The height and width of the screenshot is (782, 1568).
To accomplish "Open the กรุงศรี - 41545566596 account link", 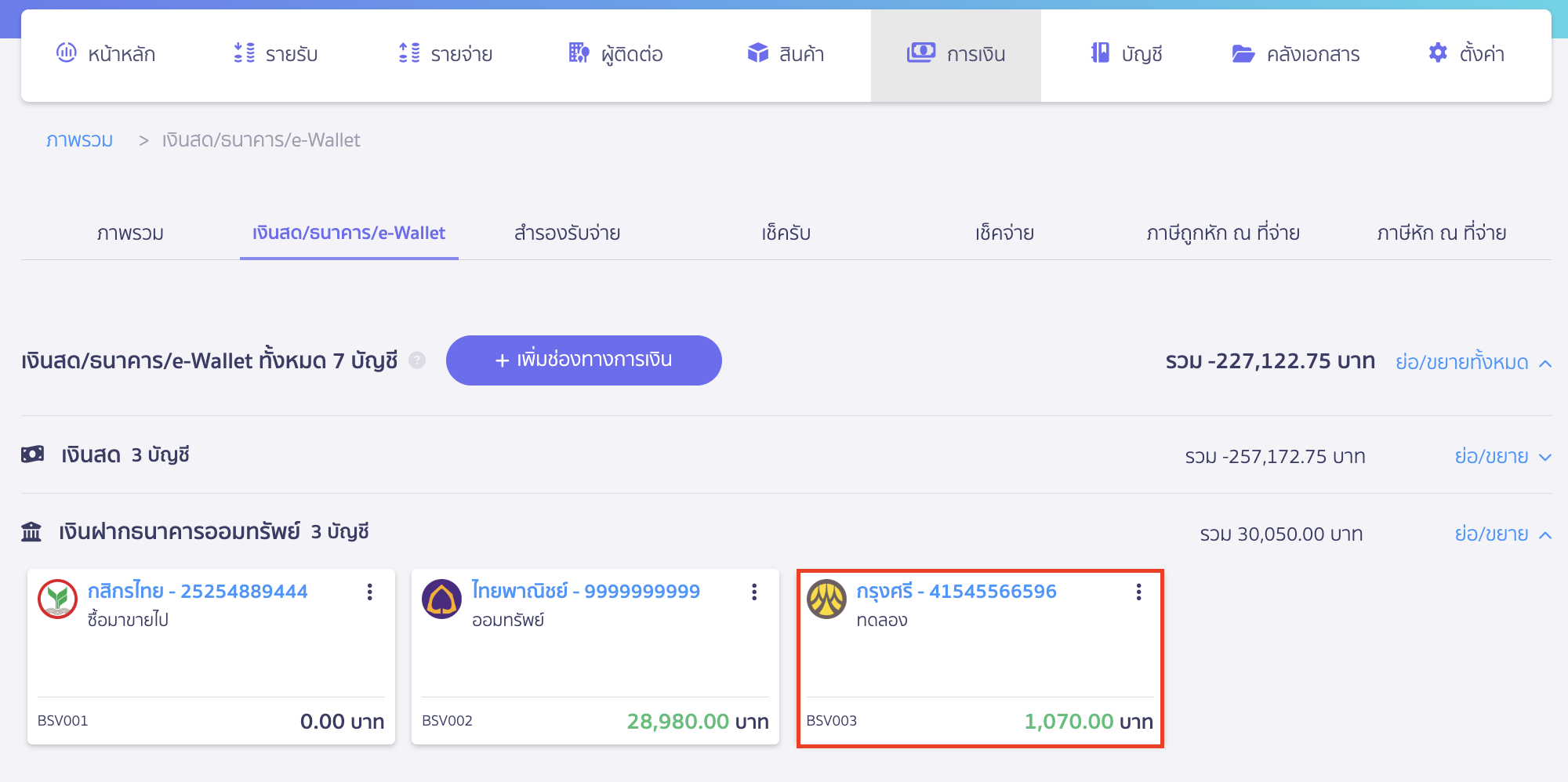I will point(956,592).
